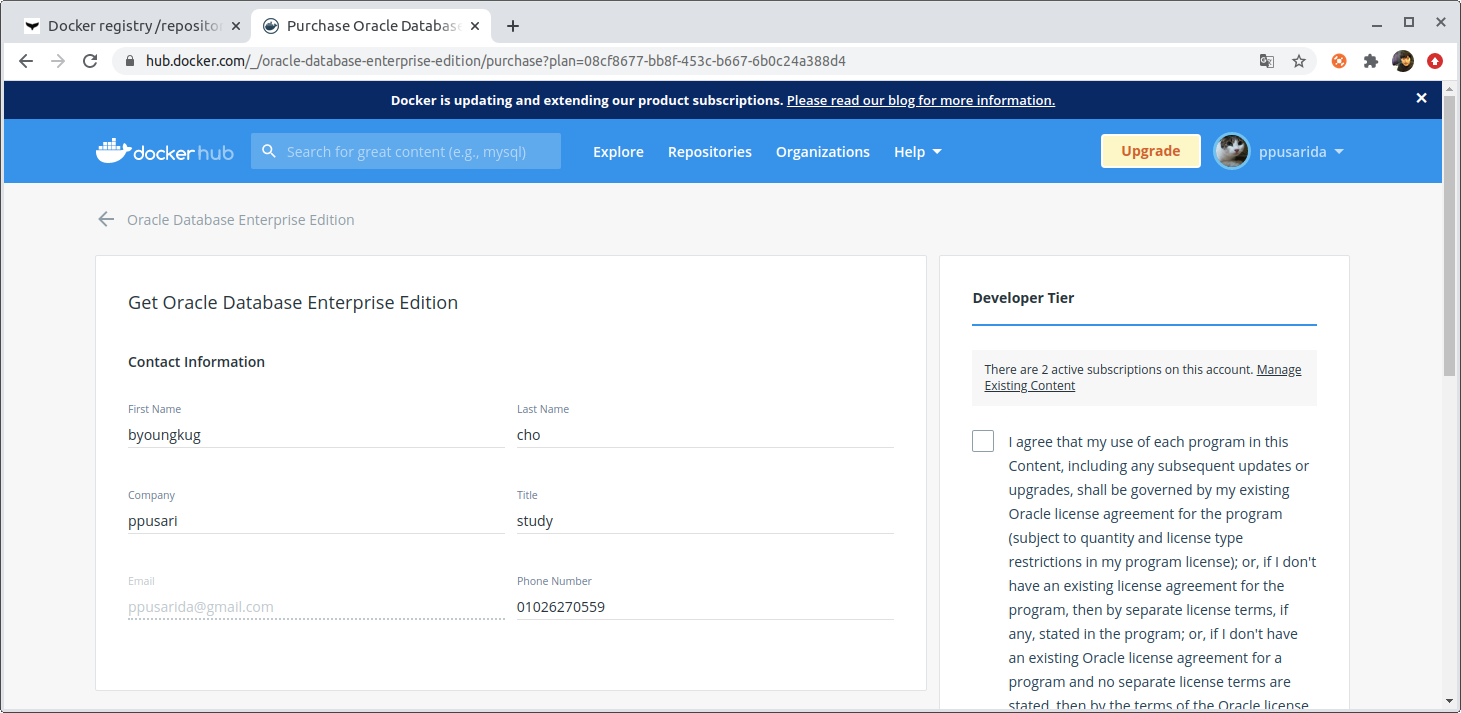Dismiss the blue announcement banner

coord(1421,98)
